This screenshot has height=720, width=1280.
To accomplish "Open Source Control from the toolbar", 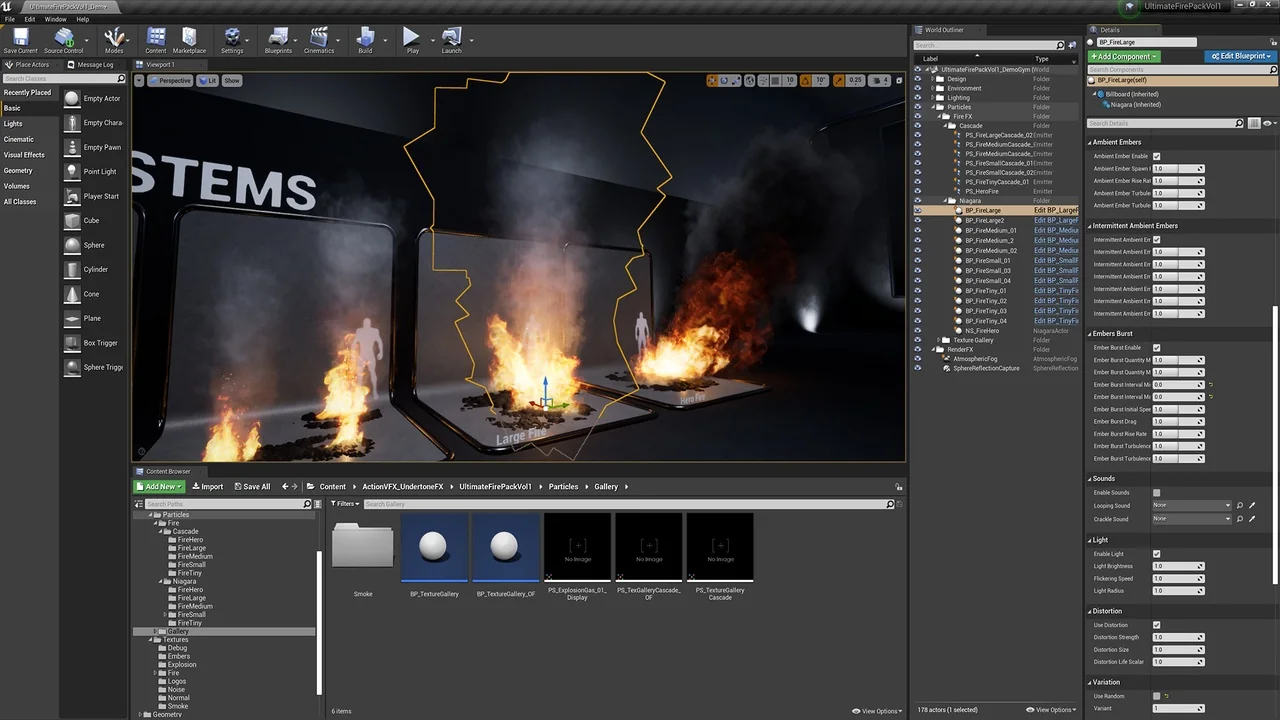I will tap(64, 39).
